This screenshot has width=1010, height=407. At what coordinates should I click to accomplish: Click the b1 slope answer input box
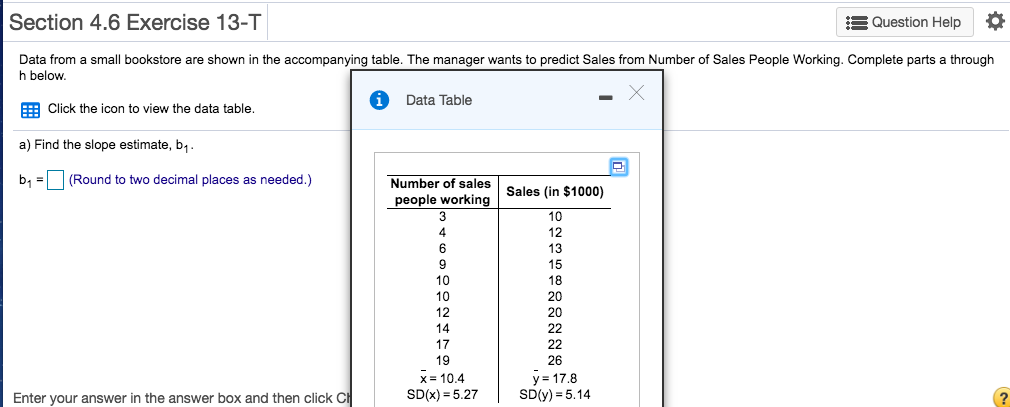[57, 180]
